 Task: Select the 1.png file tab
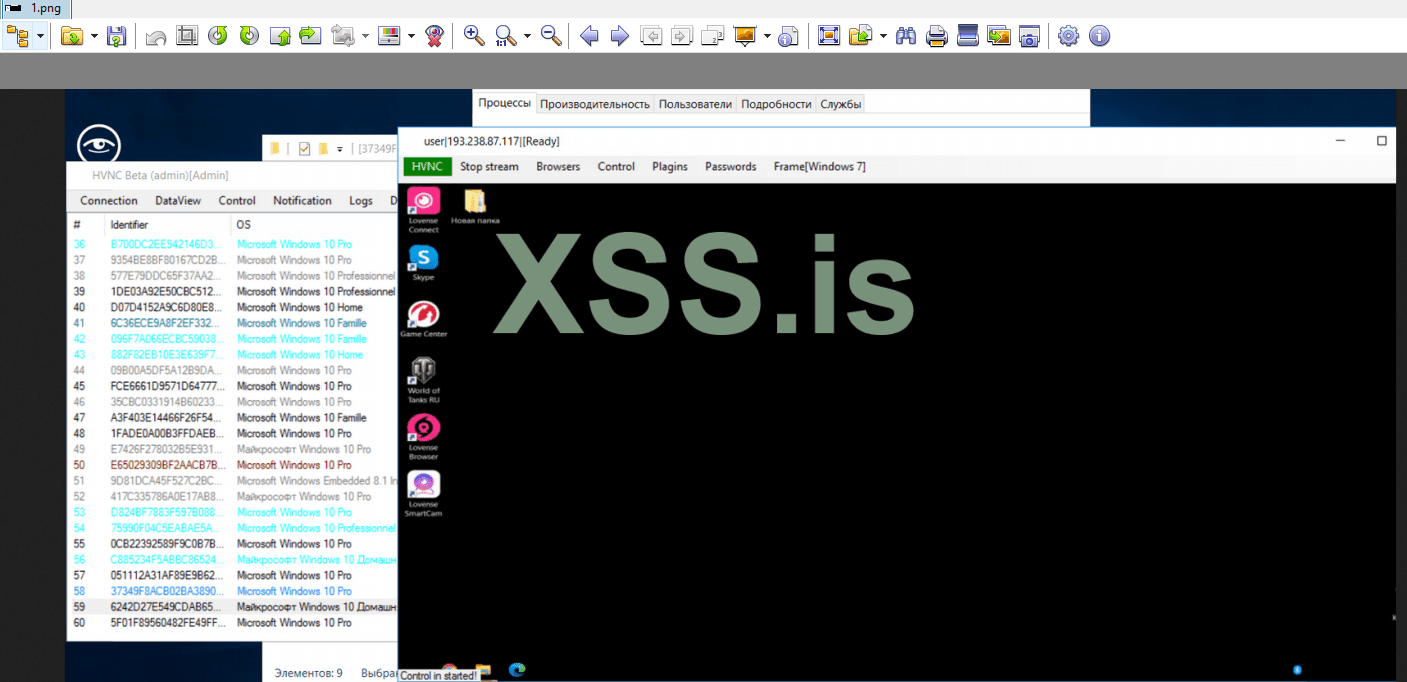coord(35,8)
